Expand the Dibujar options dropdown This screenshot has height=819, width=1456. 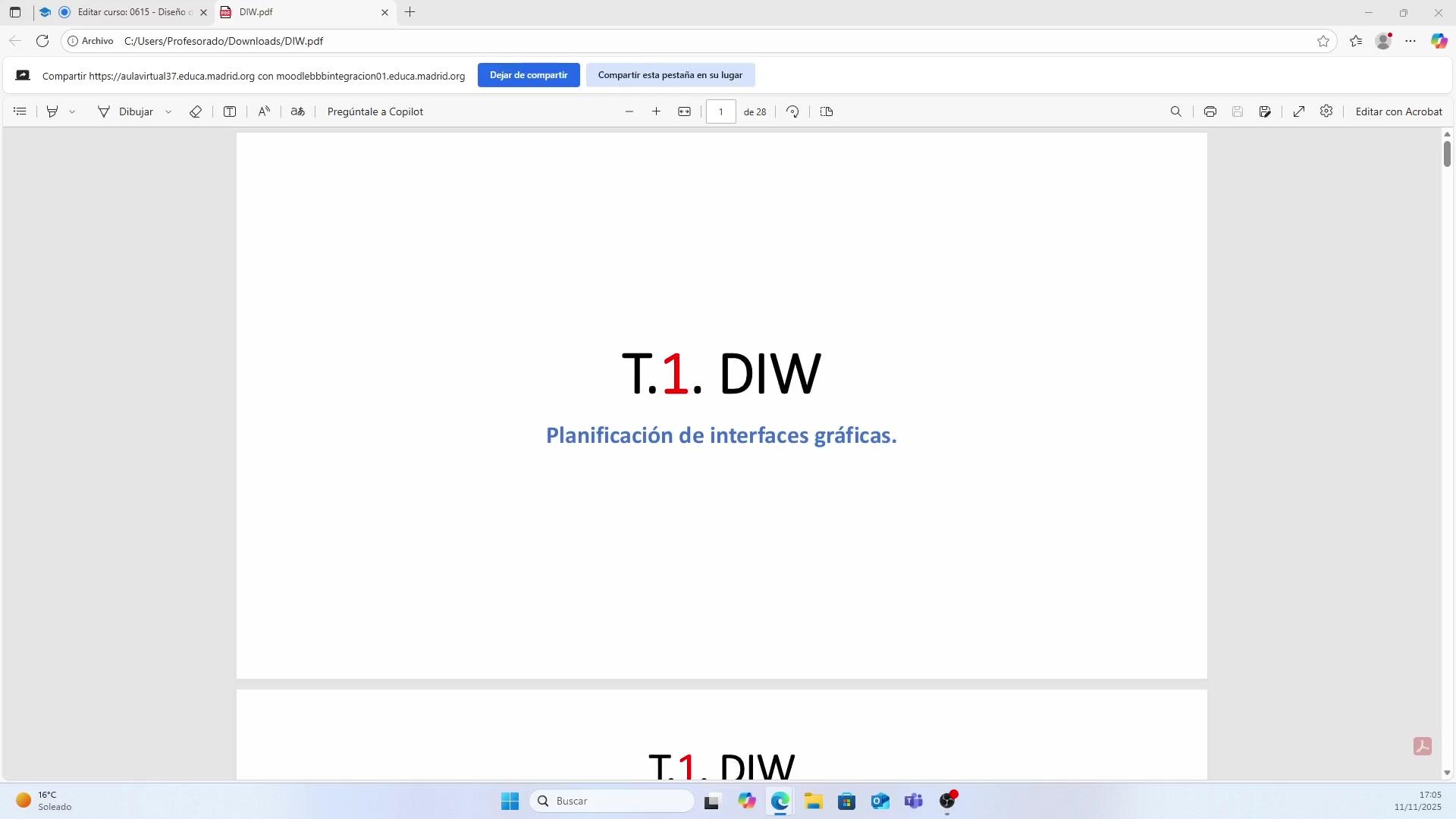tap(168, 111)
